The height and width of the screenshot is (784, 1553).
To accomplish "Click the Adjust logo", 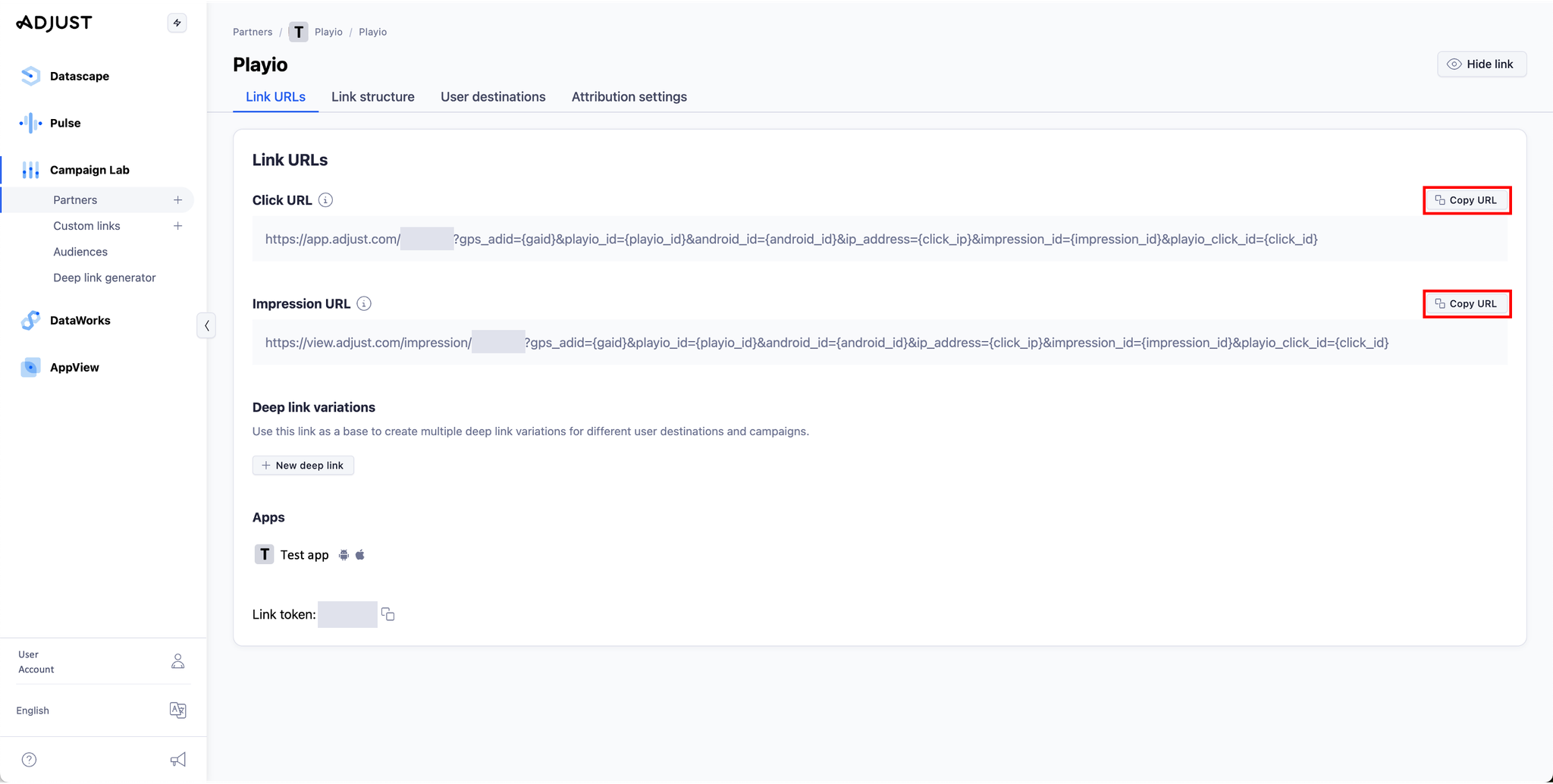I will coord(54,23).
